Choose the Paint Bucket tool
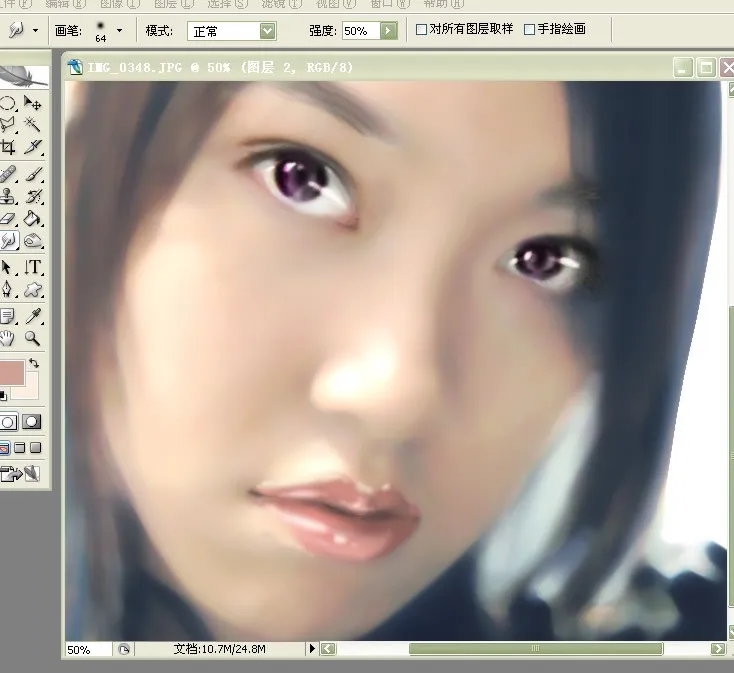Screen dimensions: 734x673 point(33,218)
